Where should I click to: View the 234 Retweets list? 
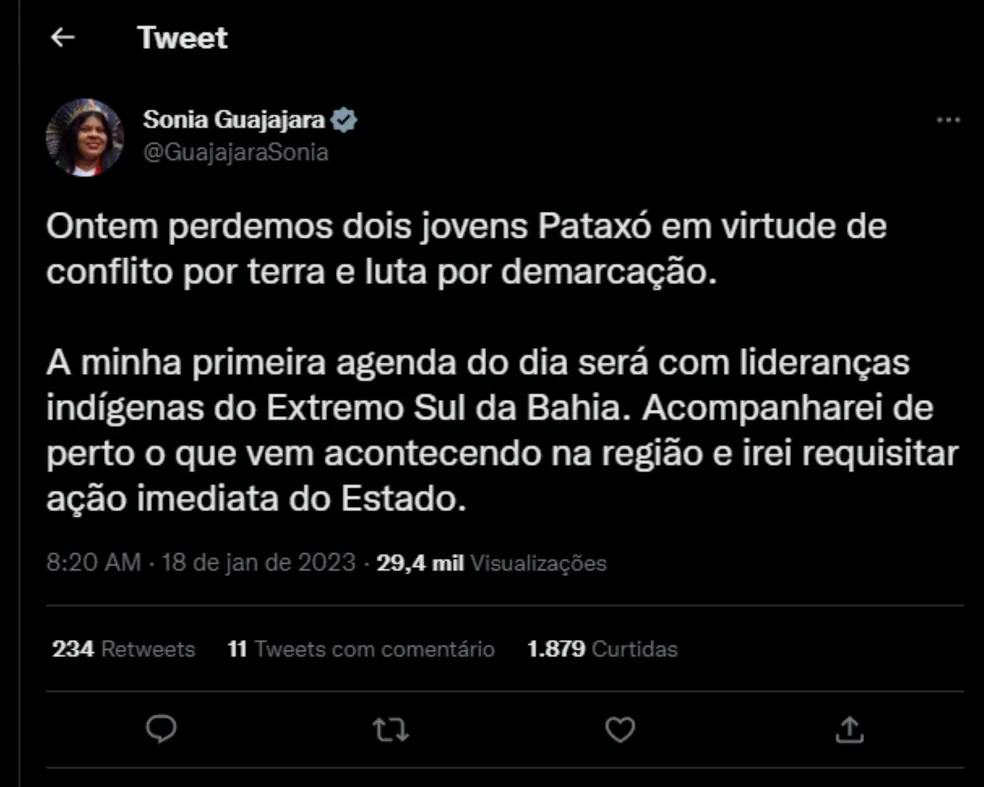pyautogui.click(x=124, y=649)
